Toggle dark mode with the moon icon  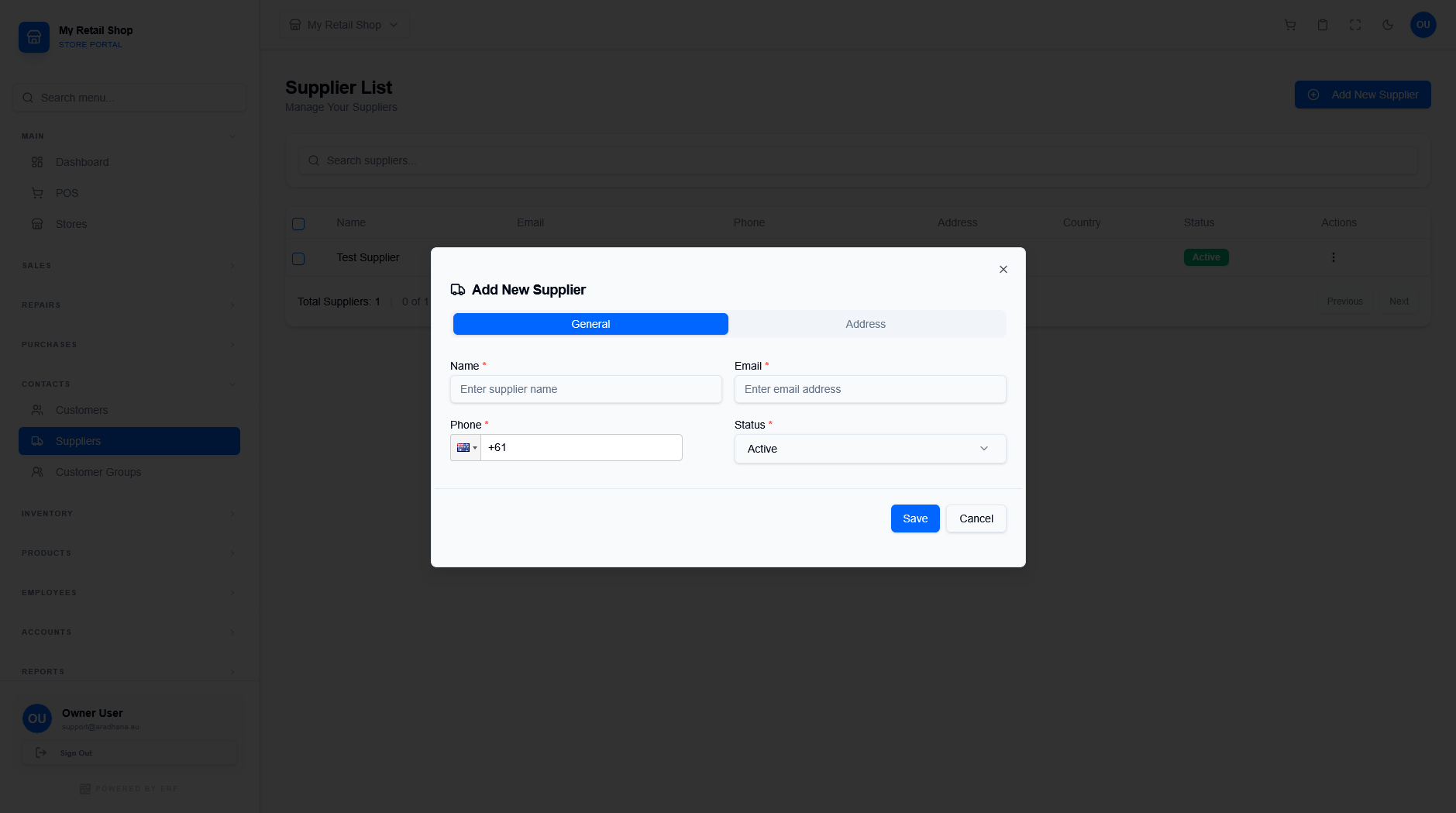[1387, 25]
